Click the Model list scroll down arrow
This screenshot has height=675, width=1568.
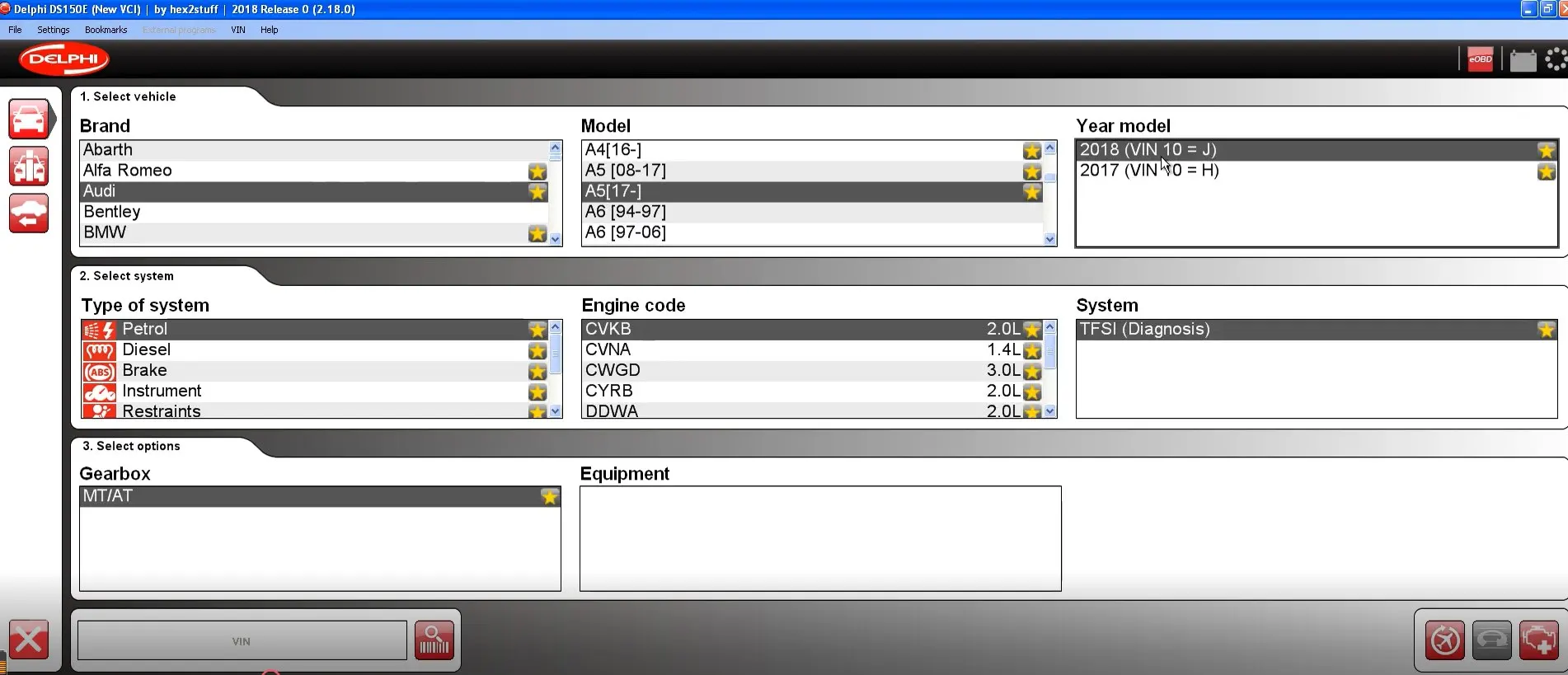1050,239
